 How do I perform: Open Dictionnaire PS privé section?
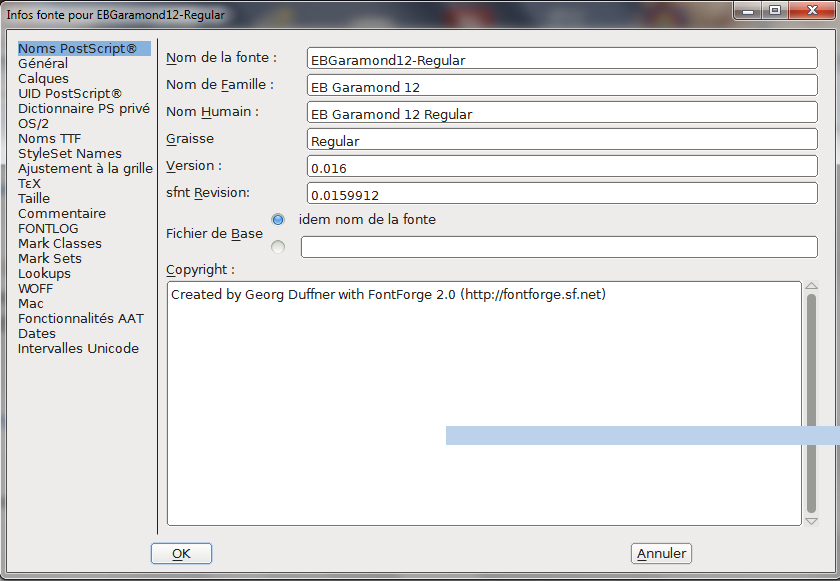tap(84, 109)
